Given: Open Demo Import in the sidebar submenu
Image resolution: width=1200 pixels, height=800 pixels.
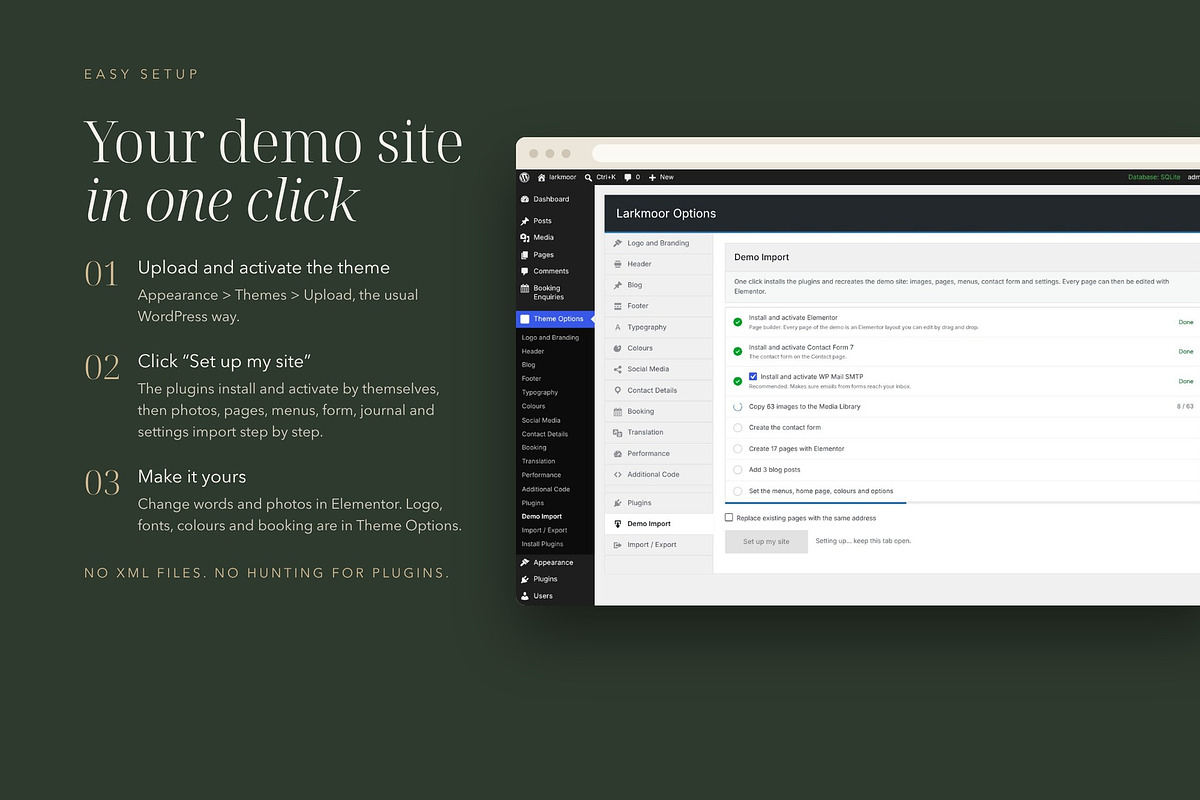Looking at the screenshot, I should pyautogui.click(x=542, y=517).
